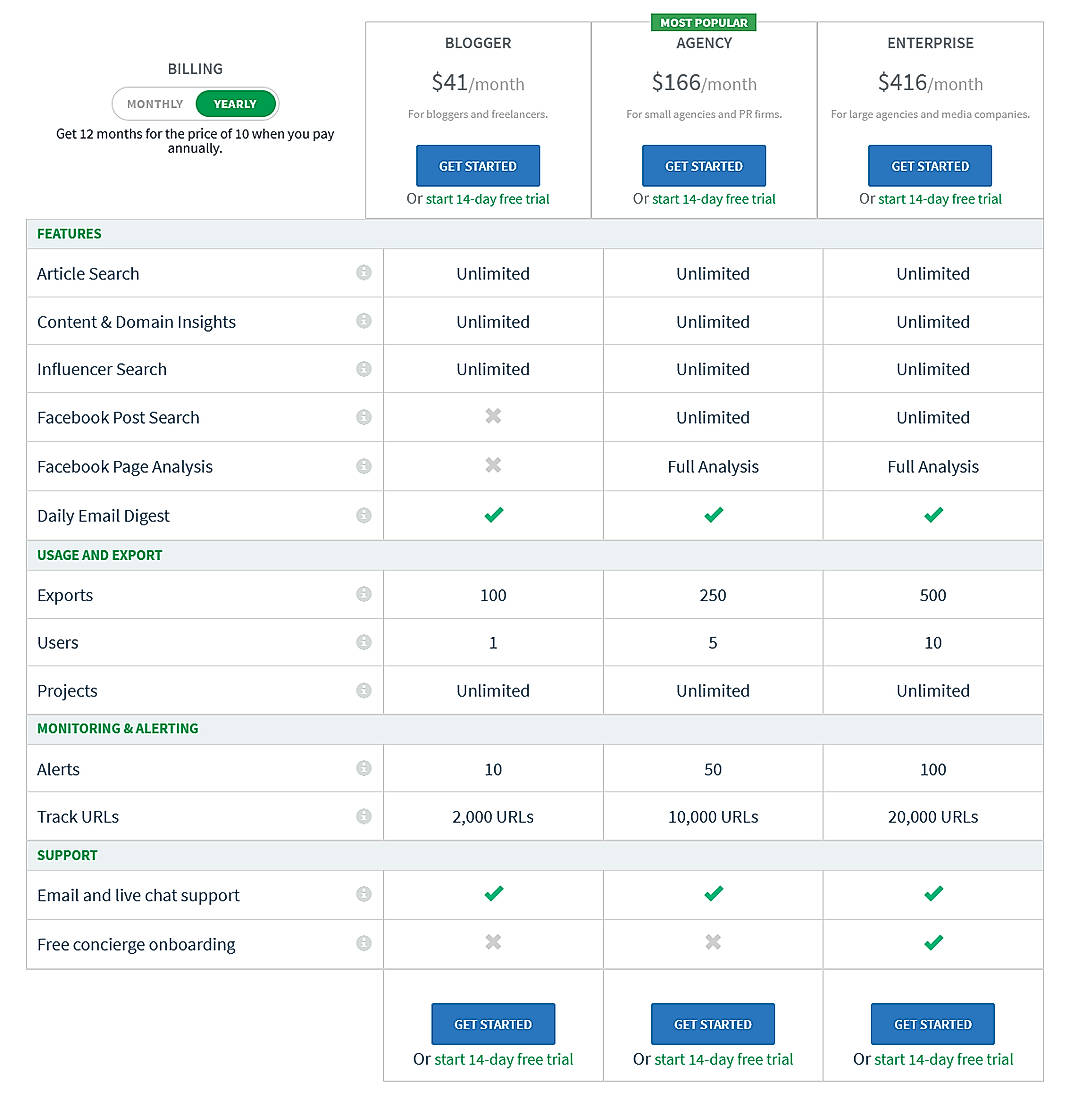Click info icon beside Content & Domain Insights

364,321
